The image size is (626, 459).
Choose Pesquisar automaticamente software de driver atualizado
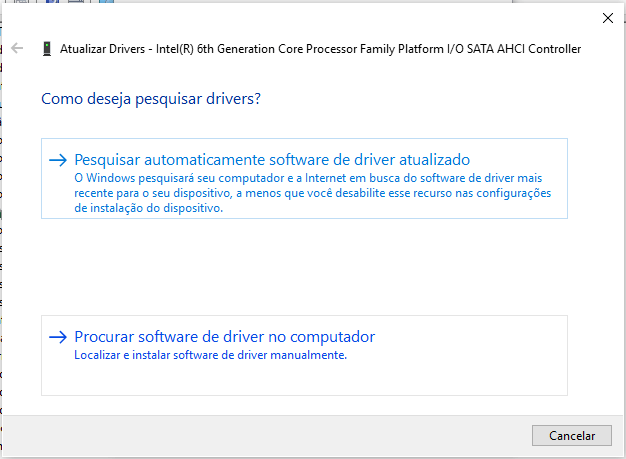304,178
